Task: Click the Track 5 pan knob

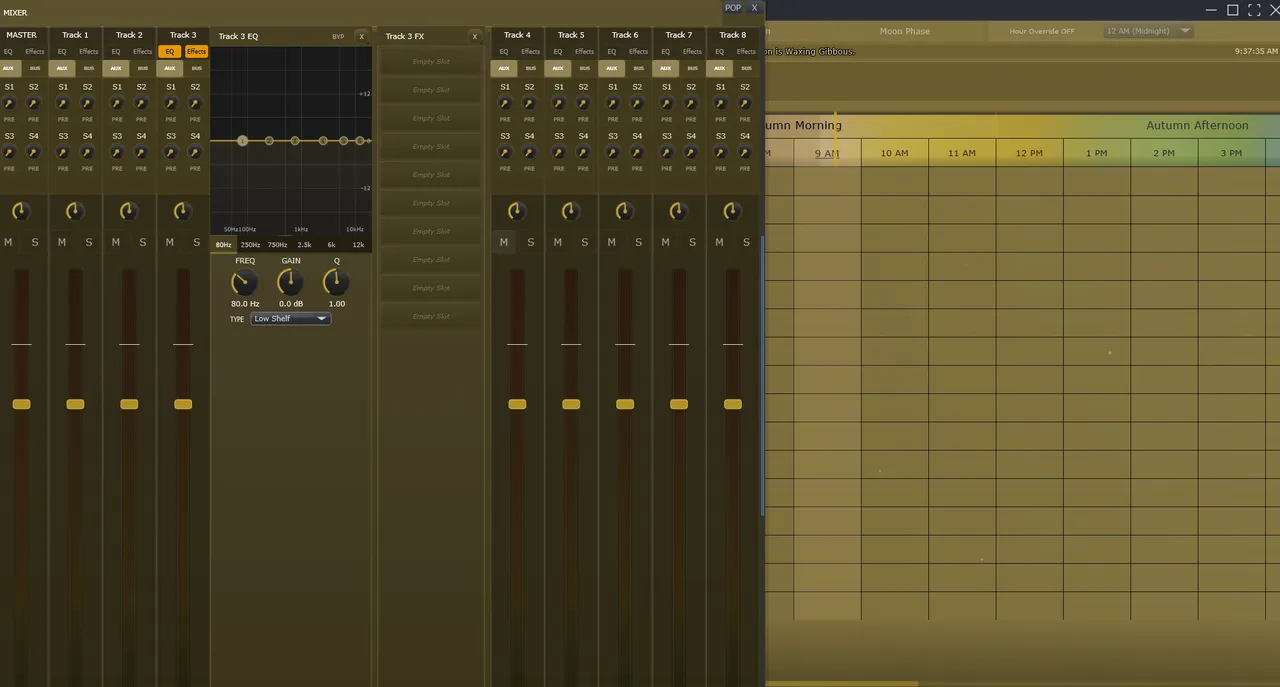Action: [x=570, y=211]
